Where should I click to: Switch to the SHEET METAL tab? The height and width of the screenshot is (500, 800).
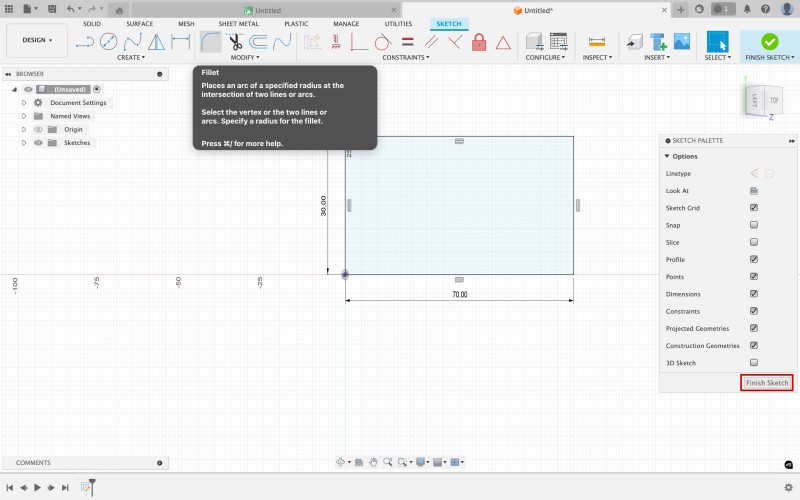pyautogui.click(x=238, y=24)
